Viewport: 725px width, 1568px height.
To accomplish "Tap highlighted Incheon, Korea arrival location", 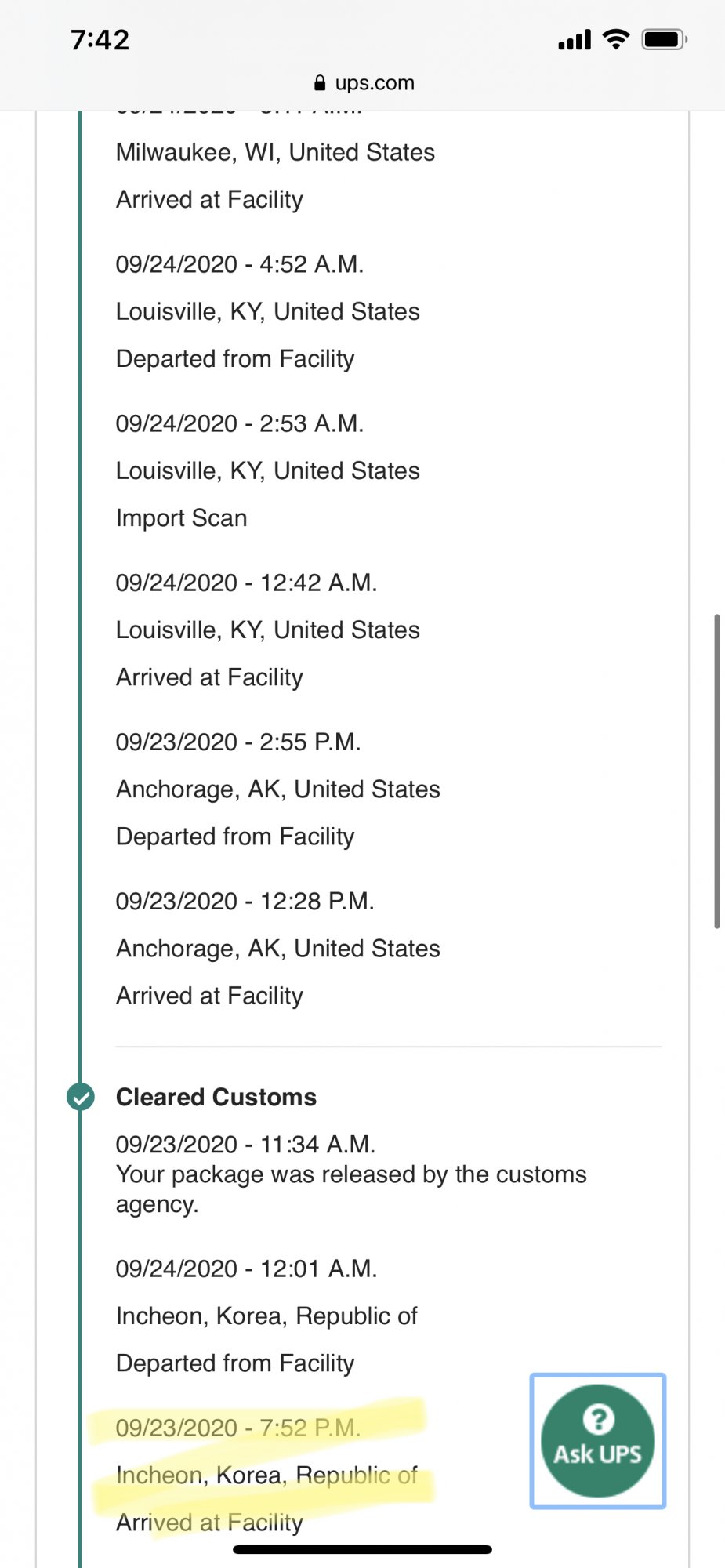I will coord(266,1475).
